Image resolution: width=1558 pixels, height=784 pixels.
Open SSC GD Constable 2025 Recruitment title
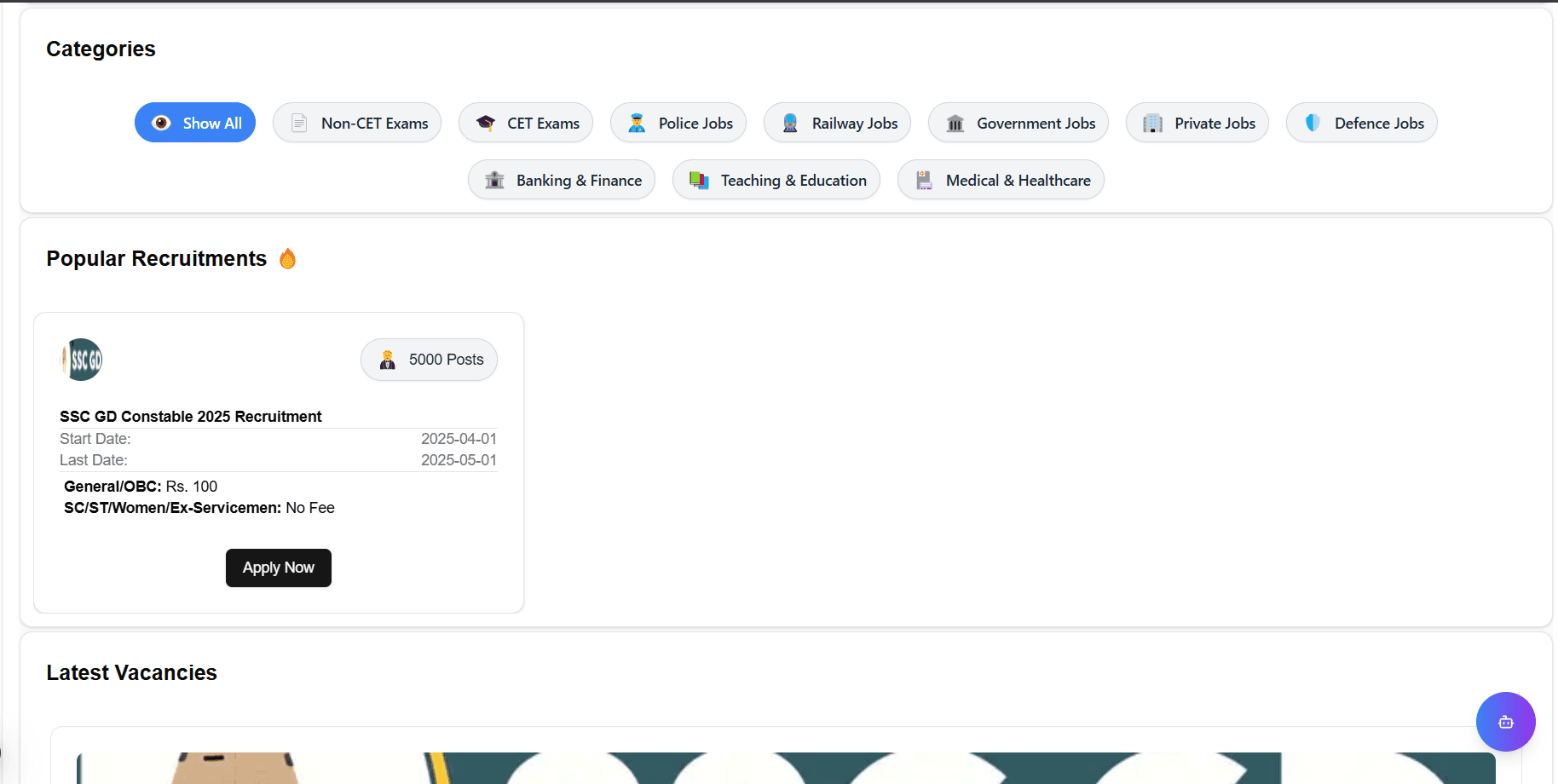coord(190,416)
